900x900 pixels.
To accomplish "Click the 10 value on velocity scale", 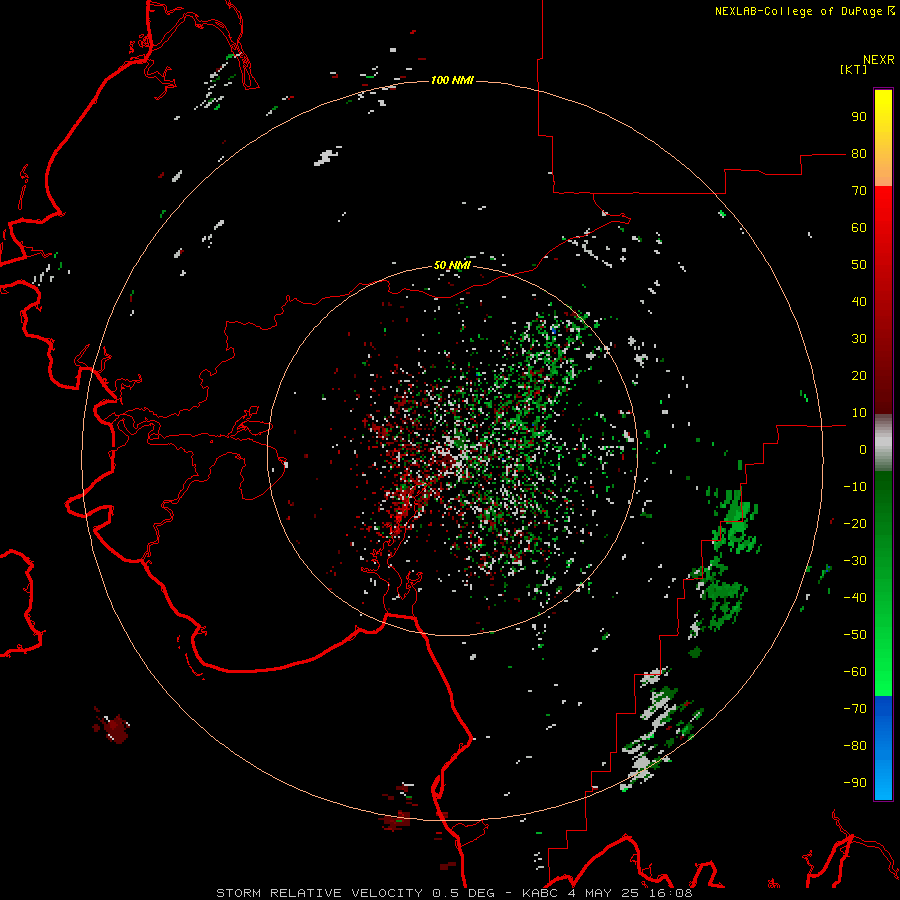I will (x=859, y=413).
